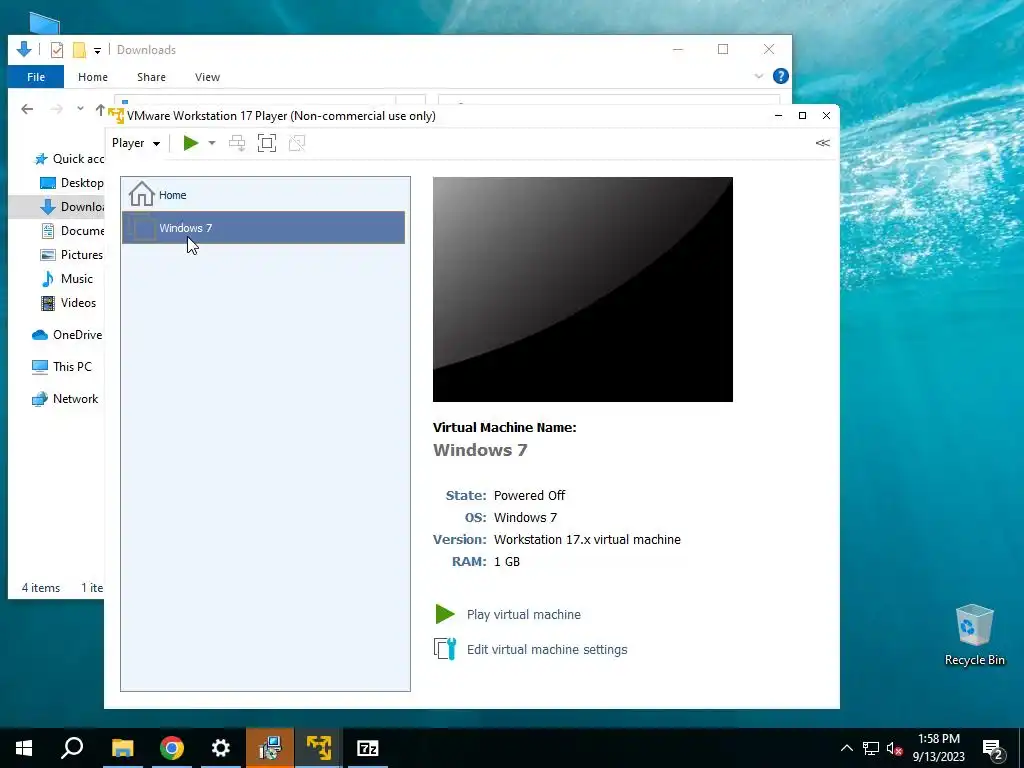Select Network in Explorer sidebar
The image size is (1024, 768).
click(x=65, y=399)
